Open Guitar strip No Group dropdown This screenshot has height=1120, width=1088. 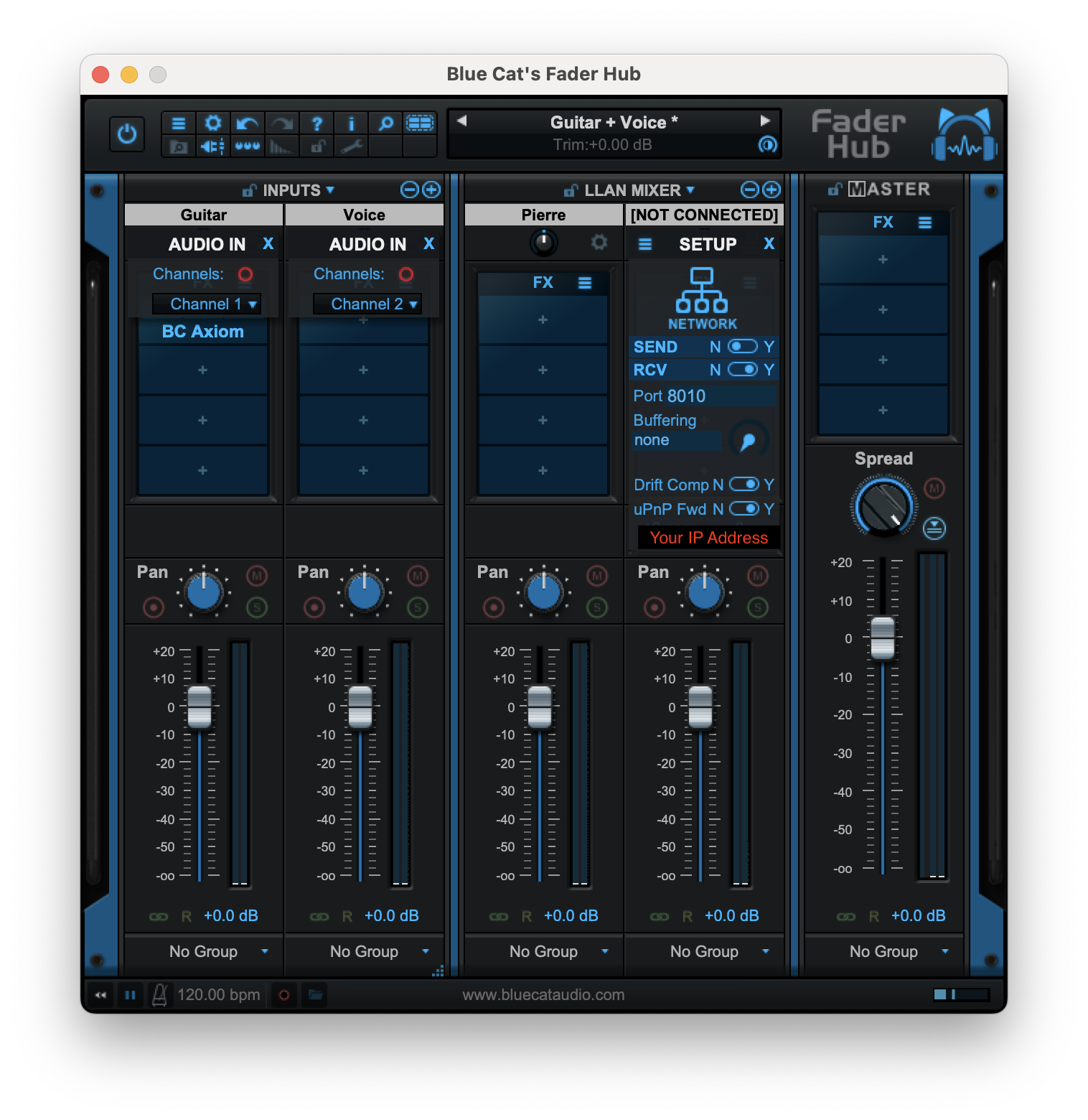[x=204, y=952]
